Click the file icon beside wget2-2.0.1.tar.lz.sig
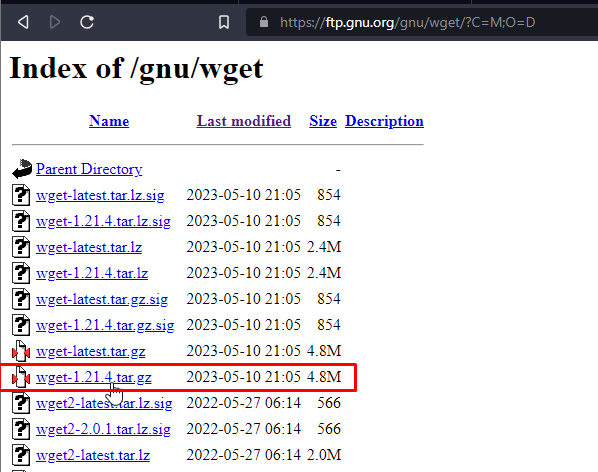Viewport: 598px width, 472px height. [21, 429]
